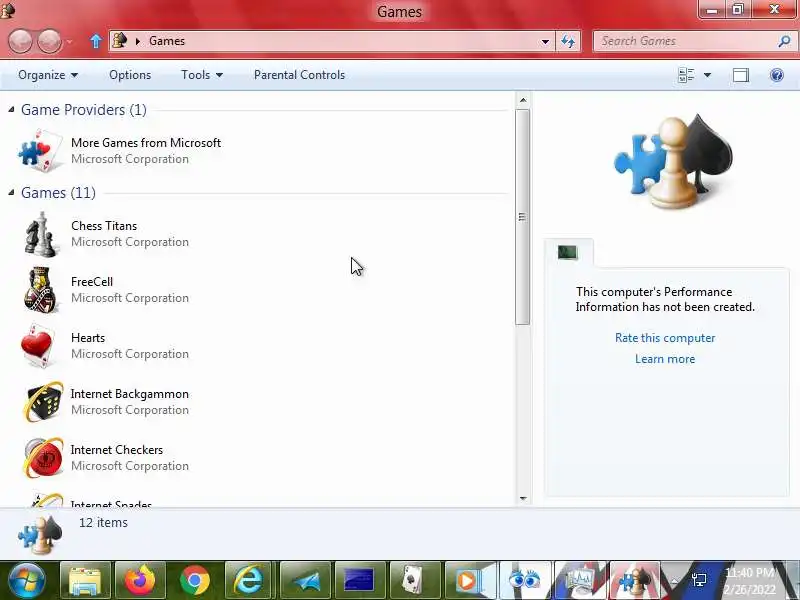The height and width of the screenshot is (600, 800).
Task: Click the search magnifier icon
Action: pos(784,41)
